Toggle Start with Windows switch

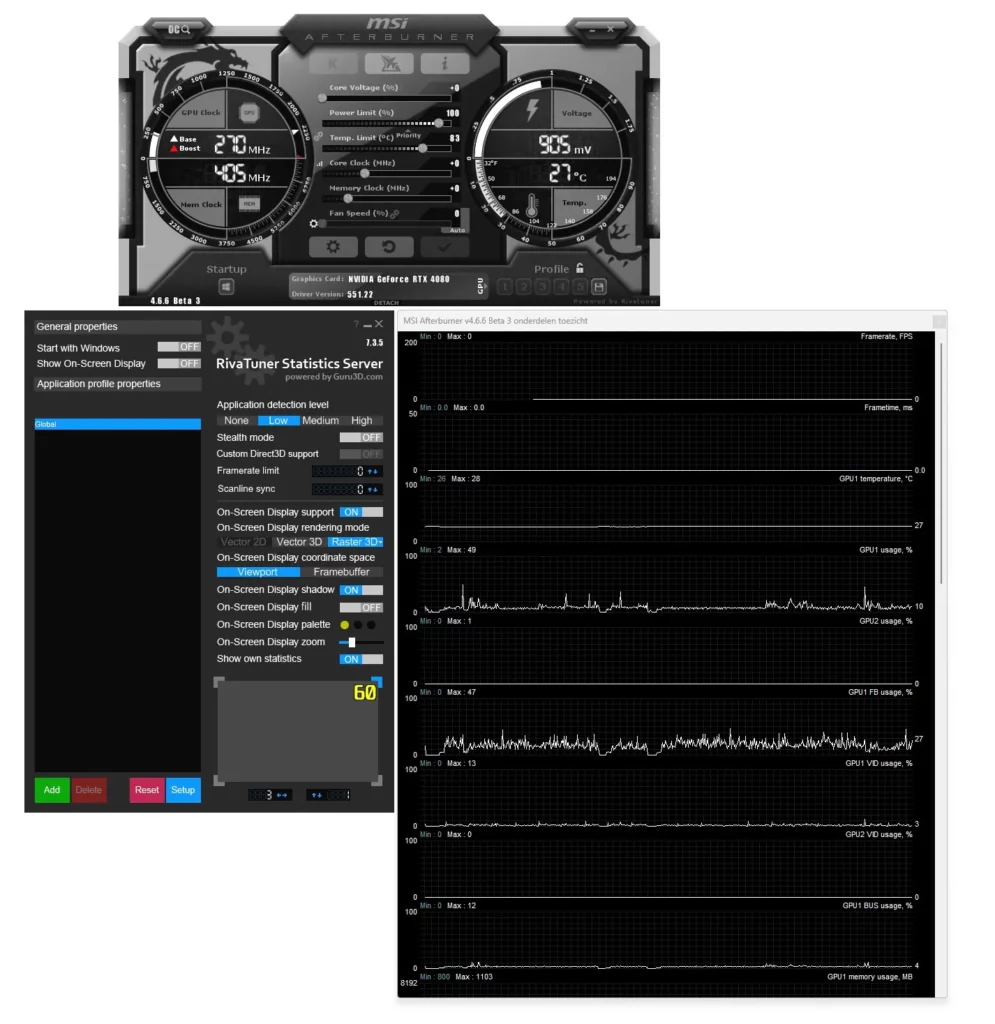[179, 347]
